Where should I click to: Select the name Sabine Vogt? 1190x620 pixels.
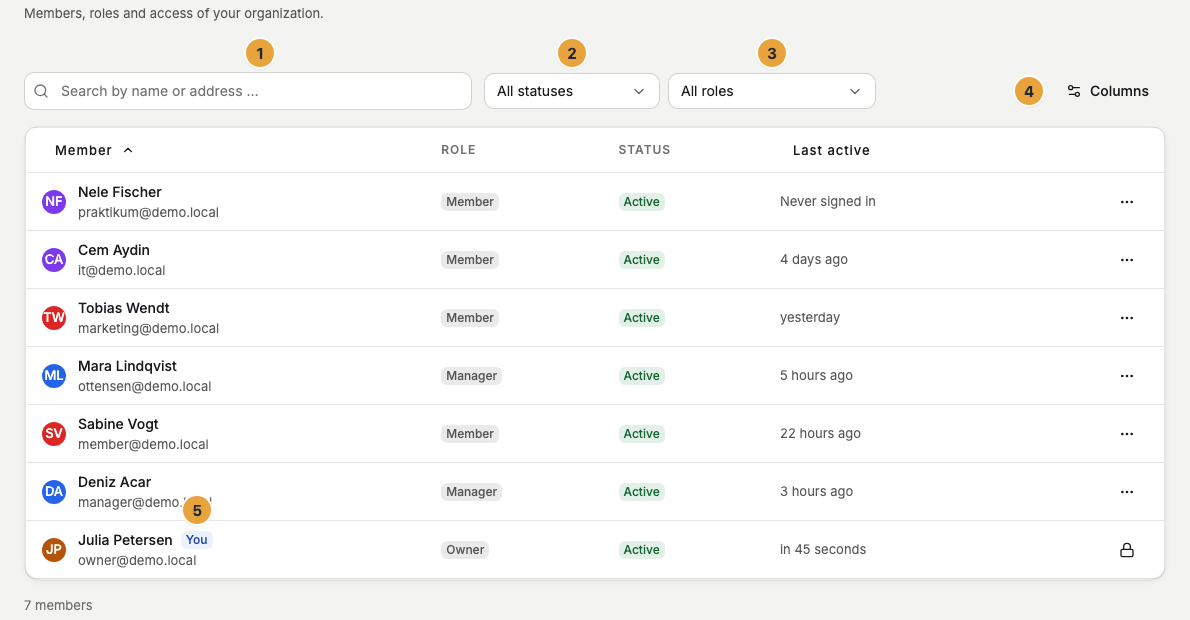(x=118, y=424)
